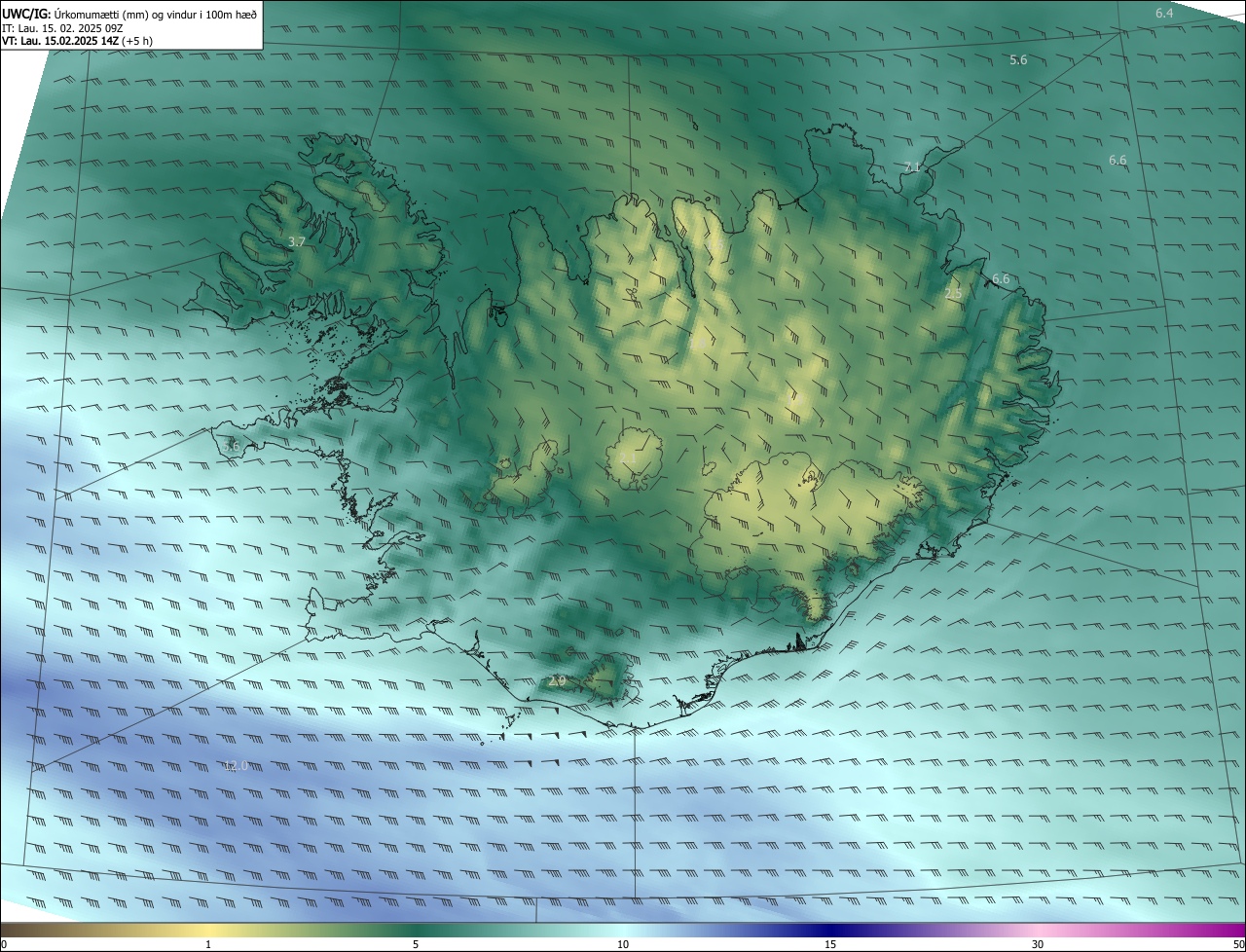
Task: Click the 6.4 value label
Action: (x=1164, y=13)
